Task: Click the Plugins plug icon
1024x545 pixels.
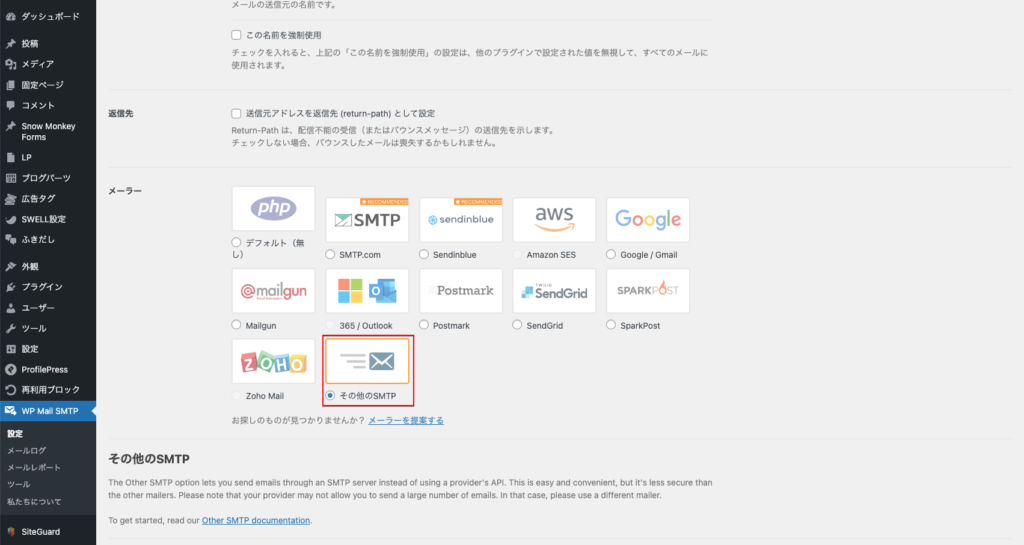Action: click(x=10, y=287)
